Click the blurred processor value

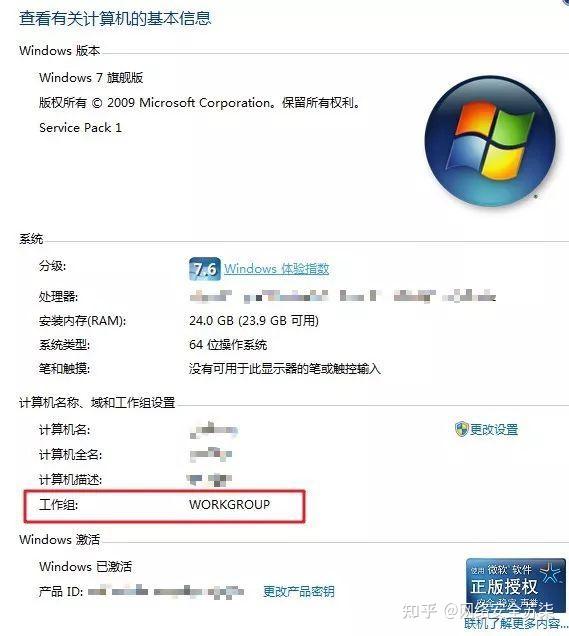coord(343,296)
